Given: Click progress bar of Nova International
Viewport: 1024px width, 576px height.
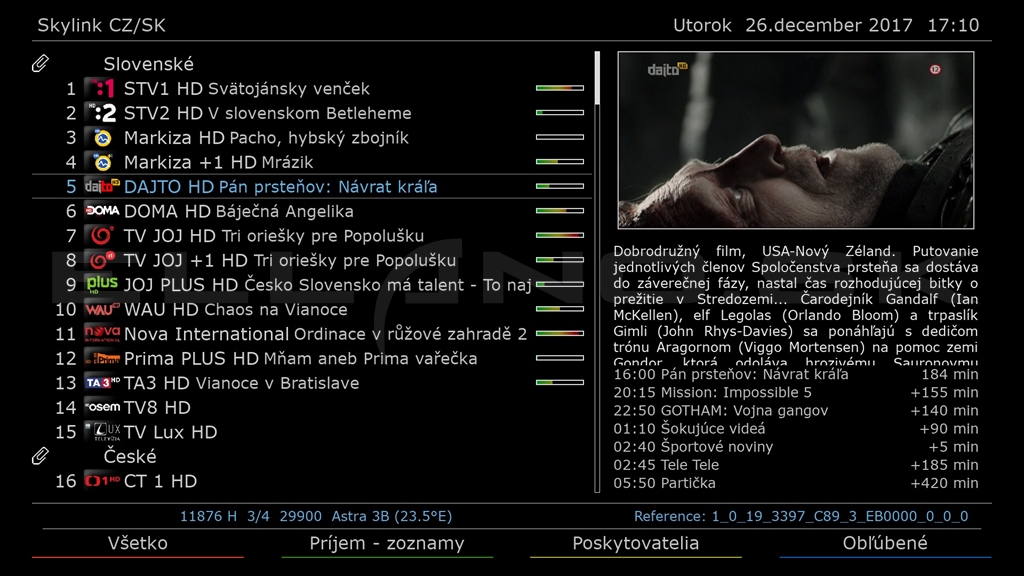Looking at the screenshot, I should coord(560,334).
